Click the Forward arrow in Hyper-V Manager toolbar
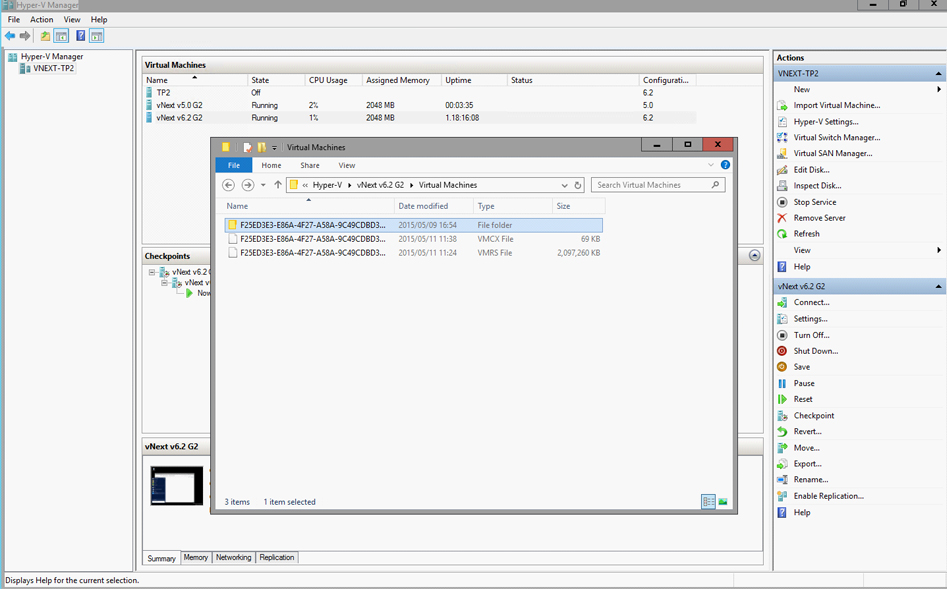The width and height of the screenshot is (947, 589). coord(25,36)
